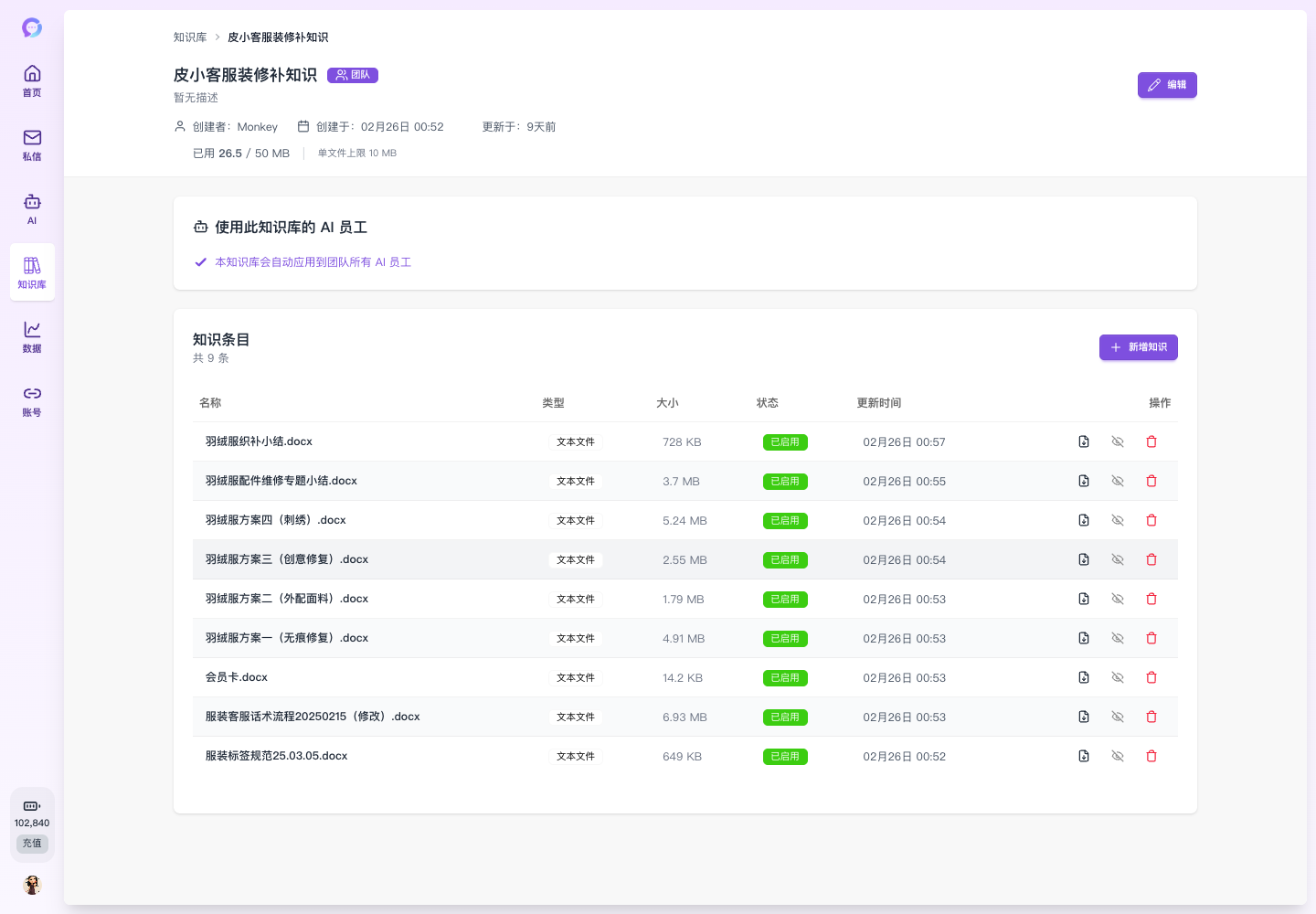This screenshot has height=914, width=1316.
Task: Hide 羽绒服配件维修专题小结.docx via eye toggle
Action: click(1118, 481)
